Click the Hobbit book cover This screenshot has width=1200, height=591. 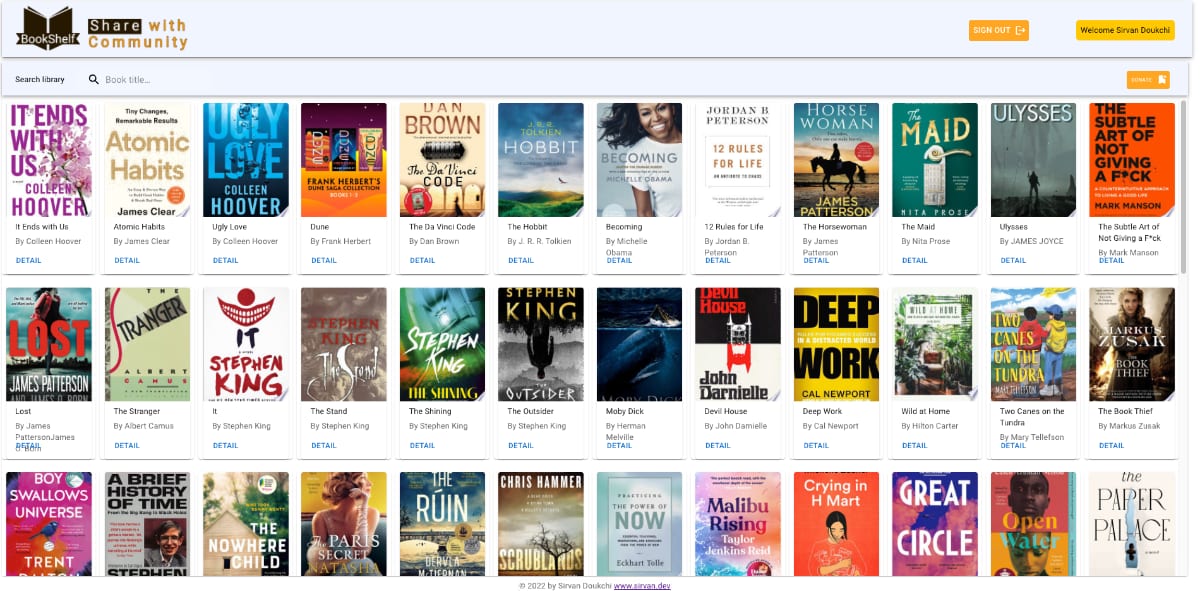coord(541,160)
